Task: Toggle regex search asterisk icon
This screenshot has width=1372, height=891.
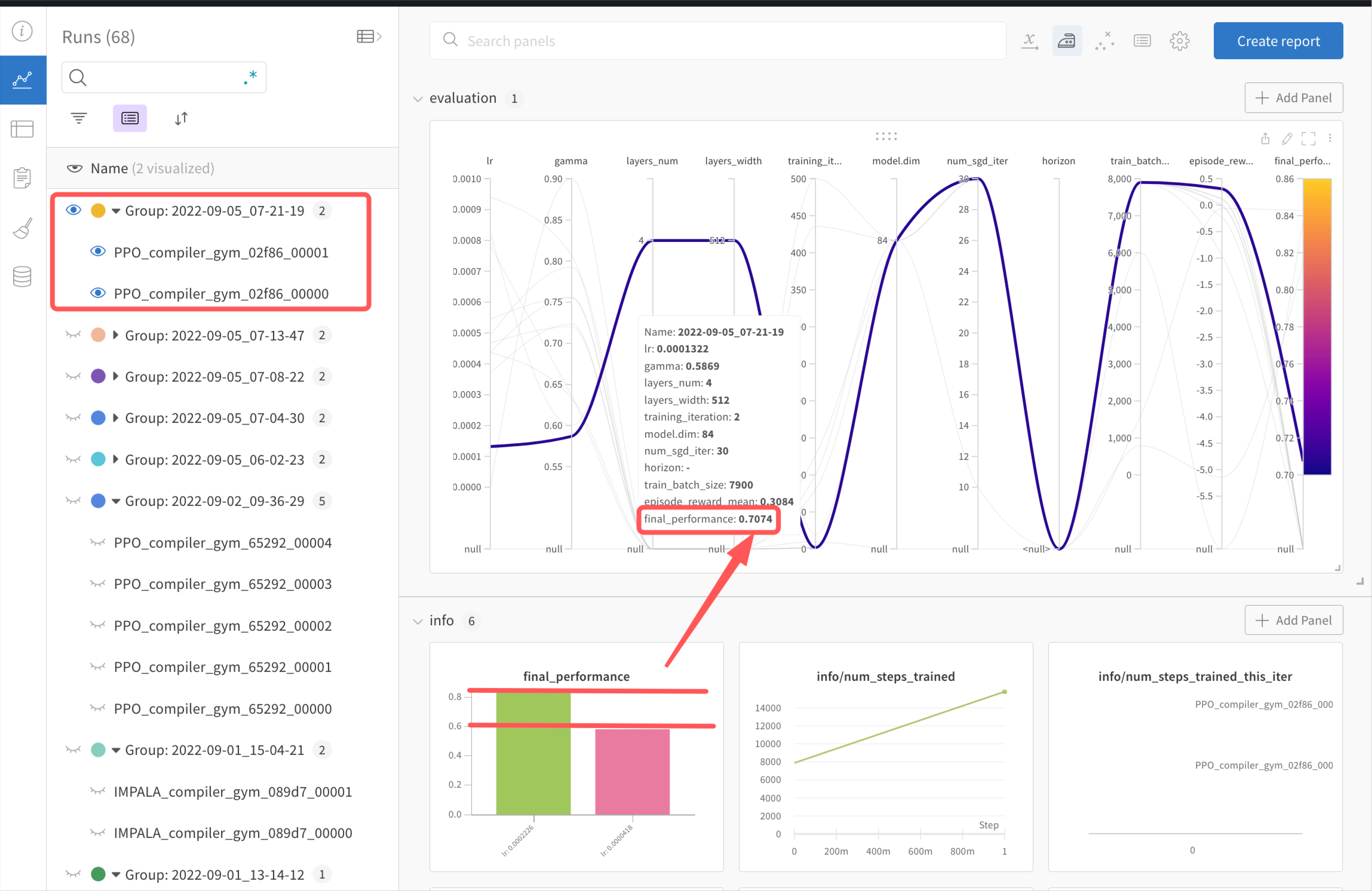Action: point(251,77)
